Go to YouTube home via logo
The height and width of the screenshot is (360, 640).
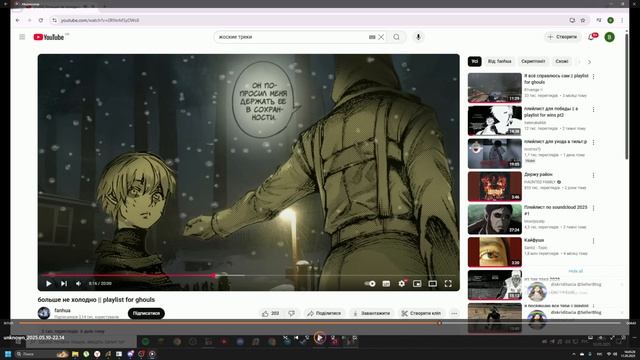(x=49, y=37)
